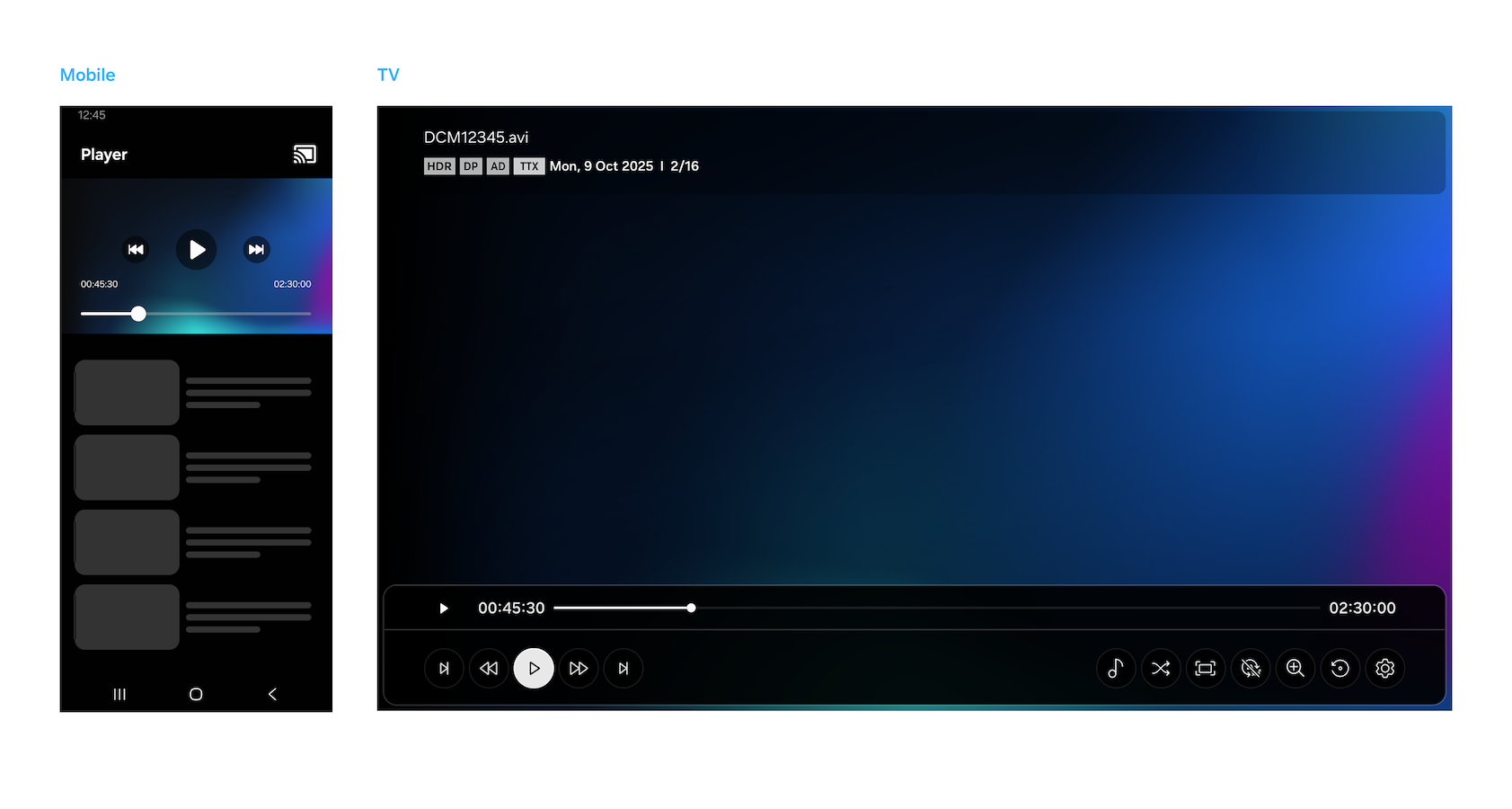
Task: Fast-forward the TV playback
Action: click(579, 668)
